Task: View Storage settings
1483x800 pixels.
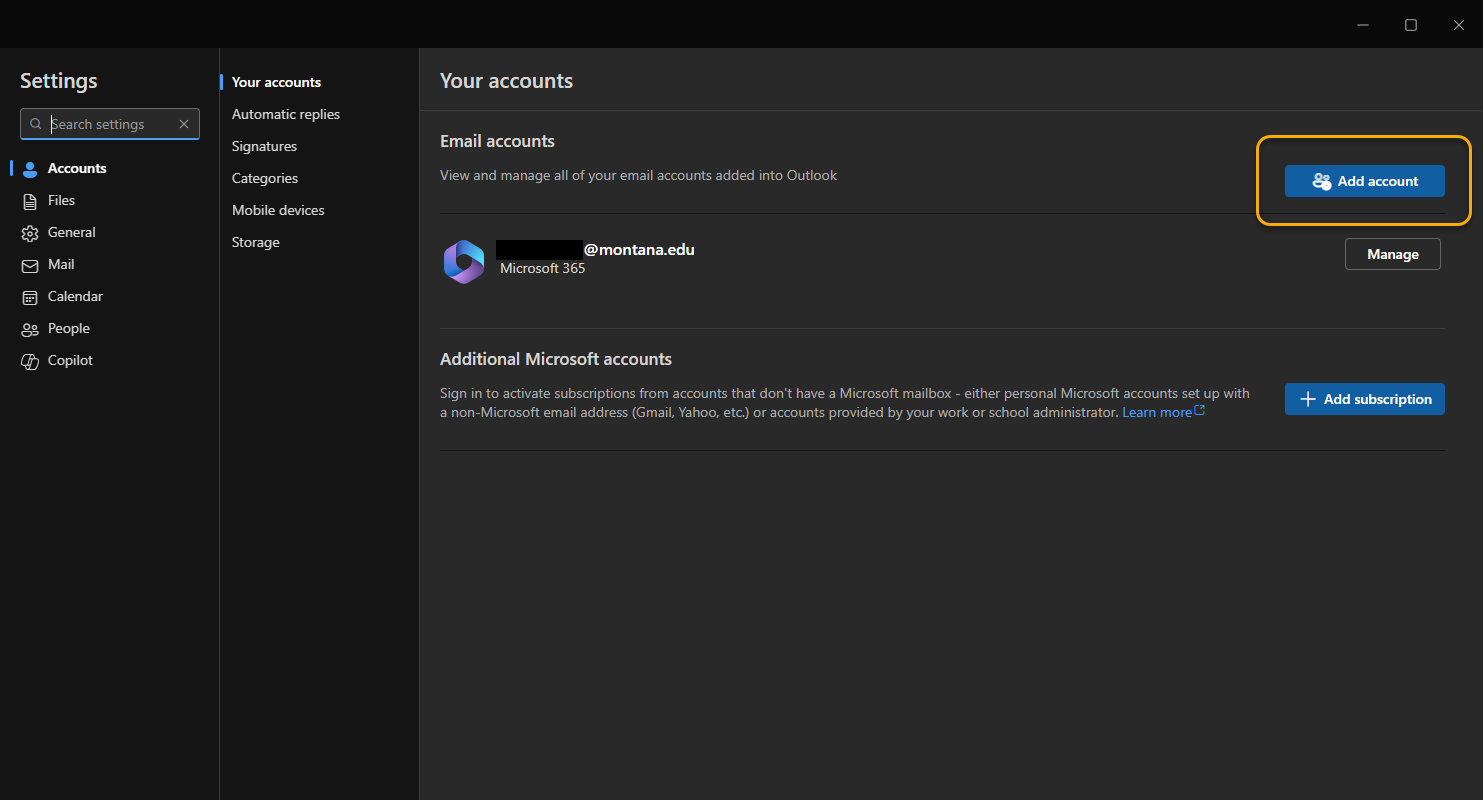Action: point(255,241)
